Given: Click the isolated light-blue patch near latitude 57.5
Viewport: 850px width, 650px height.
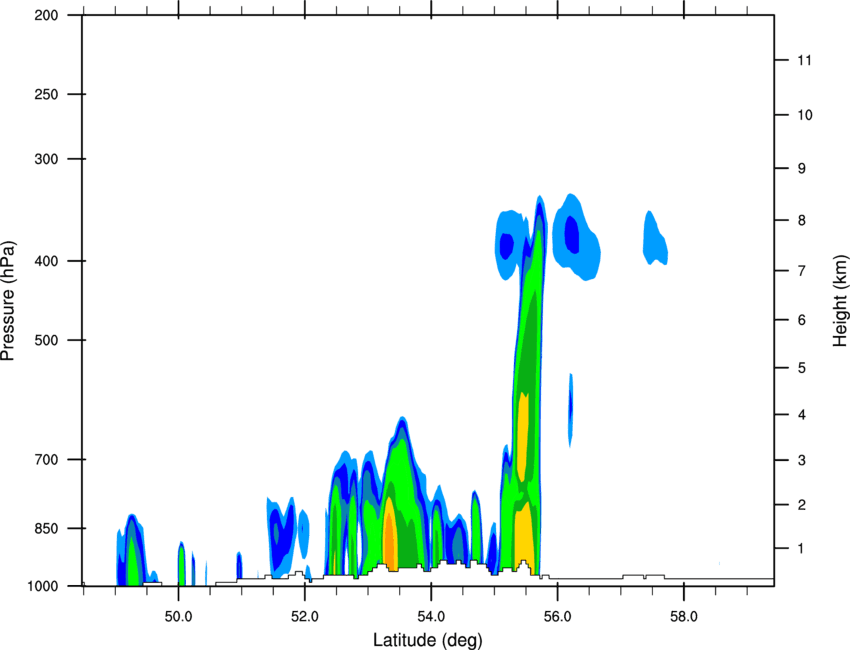Looking at the screenshot, I should (x=655, y=237).
